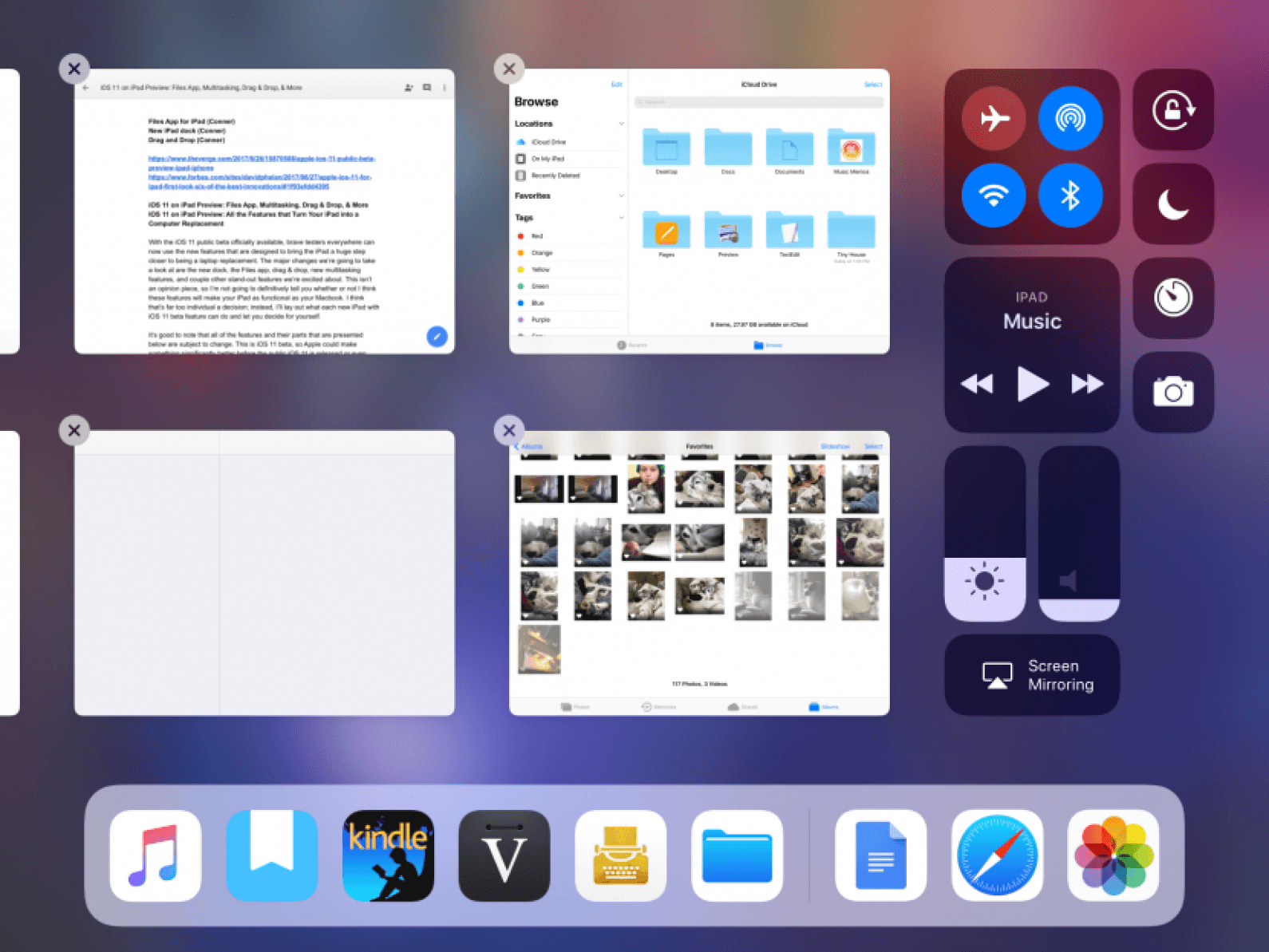Disable Bluetooth toggle
Viewport: 1269px width, 952px height.
tap(1070, 196)
